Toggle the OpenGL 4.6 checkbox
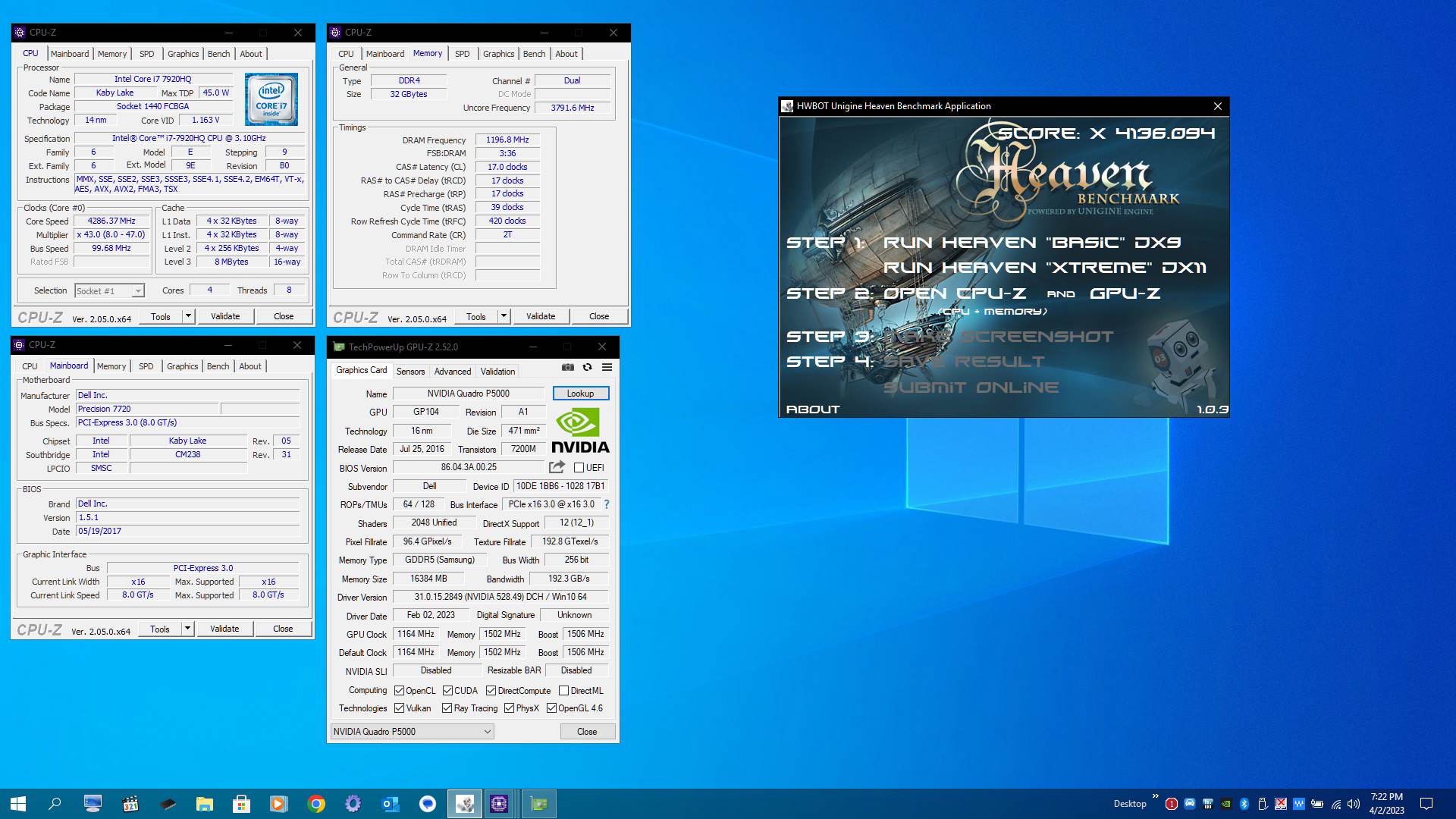 [x=551, y=708]
